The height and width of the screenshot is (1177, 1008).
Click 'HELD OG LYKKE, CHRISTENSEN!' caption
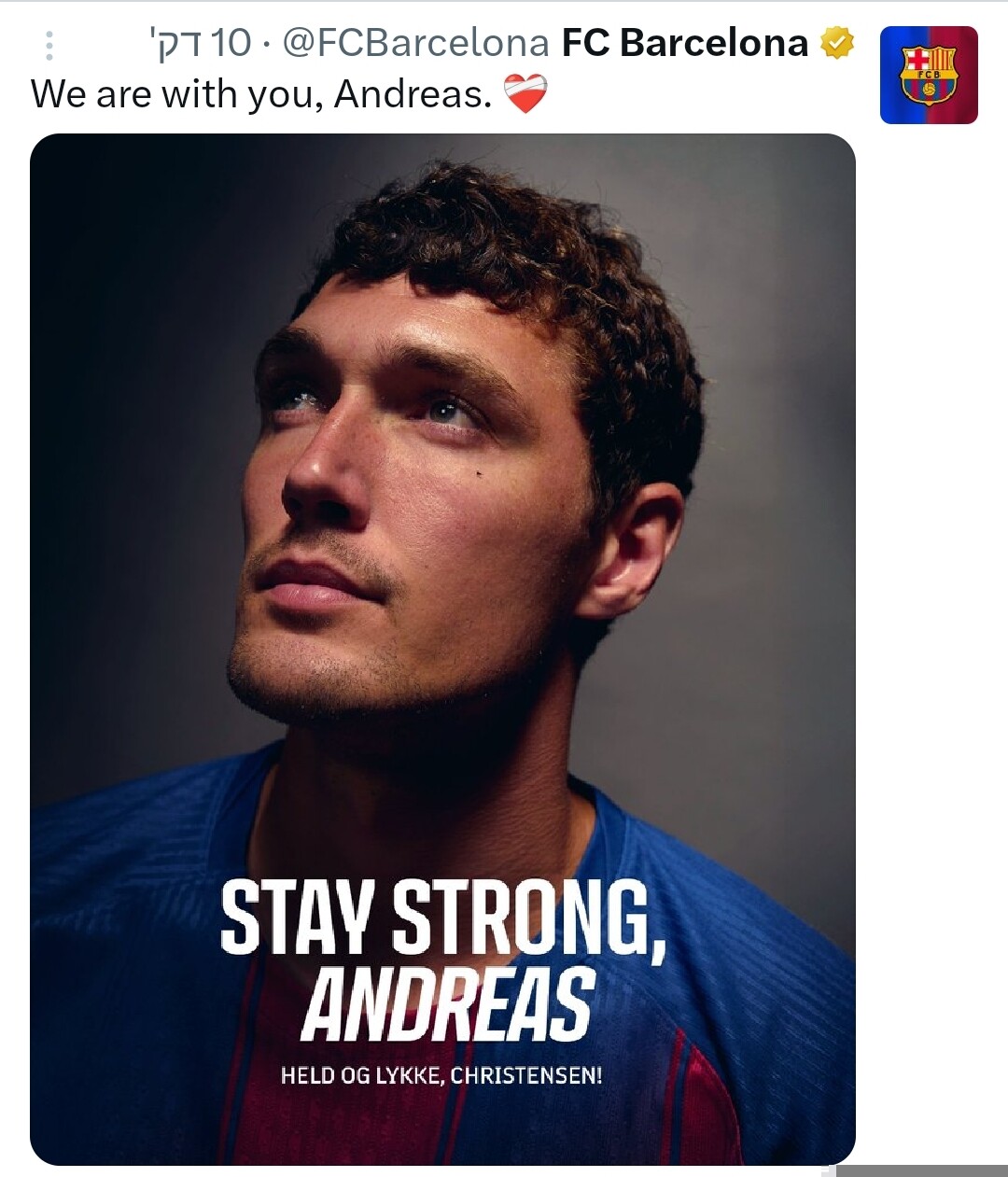[x=441, y=1075]
